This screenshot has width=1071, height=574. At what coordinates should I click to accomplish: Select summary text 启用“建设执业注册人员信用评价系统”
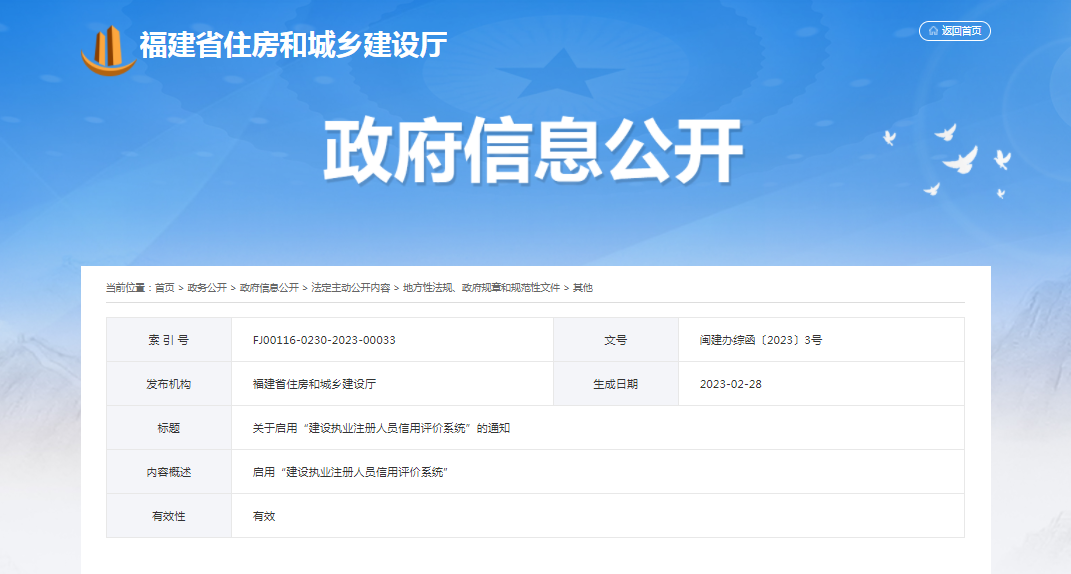[x=350, y=472]
